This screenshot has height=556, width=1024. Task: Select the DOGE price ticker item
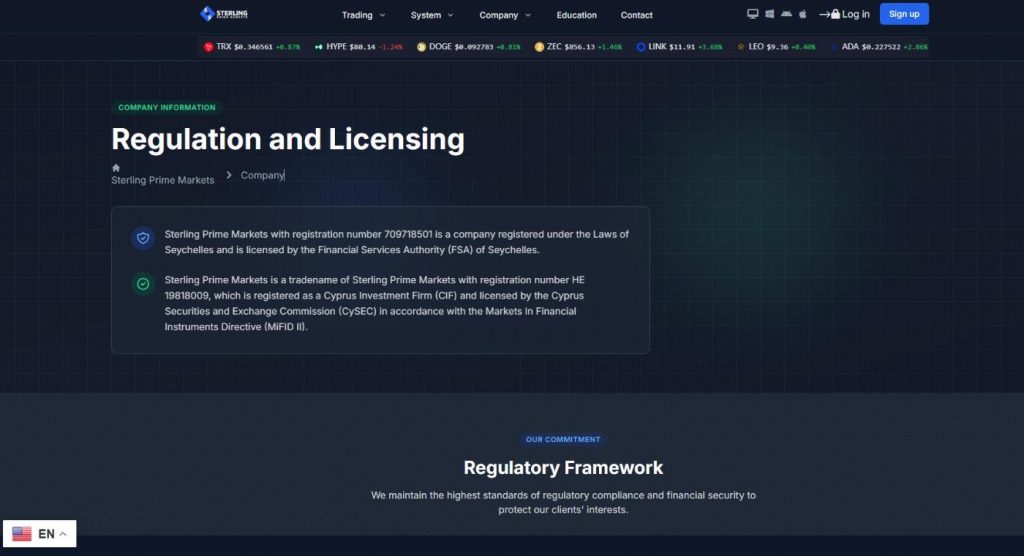(468, 46)
